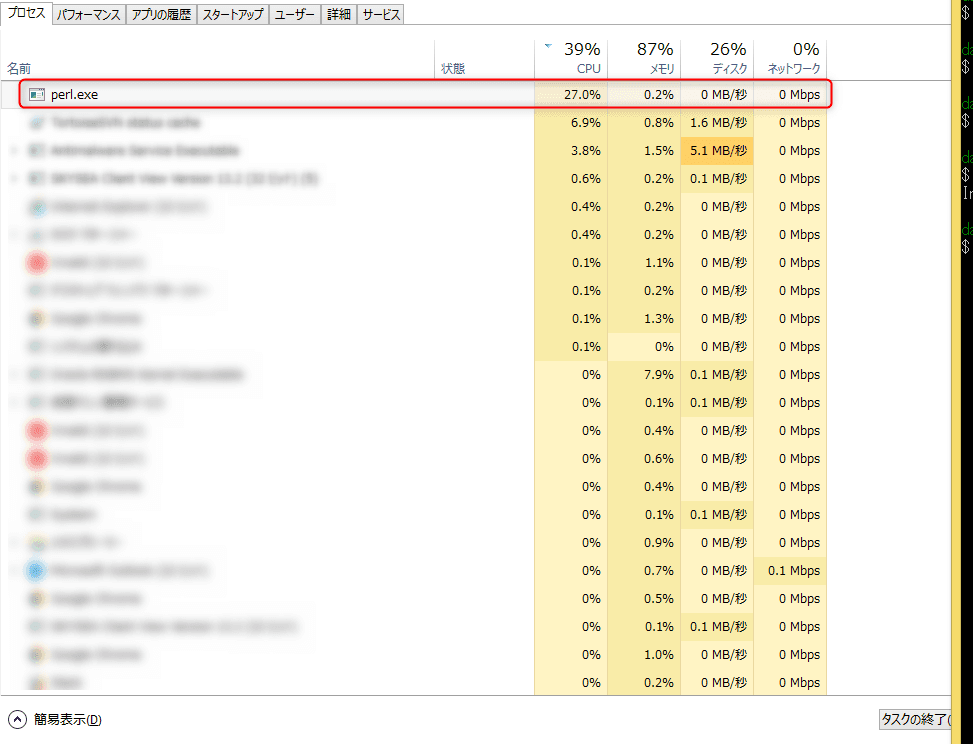Open the サービス tab
Image resolution: width=973 pixels, height=744 pixels.
click(x=380, y=14)
